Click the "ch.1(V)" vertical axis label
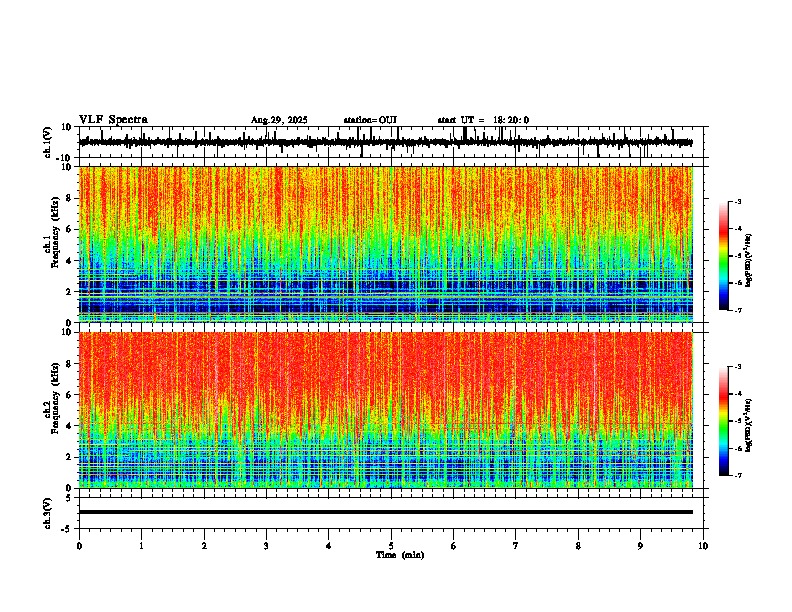The height and width of the screenshot is (612, 792). [48, 142]
